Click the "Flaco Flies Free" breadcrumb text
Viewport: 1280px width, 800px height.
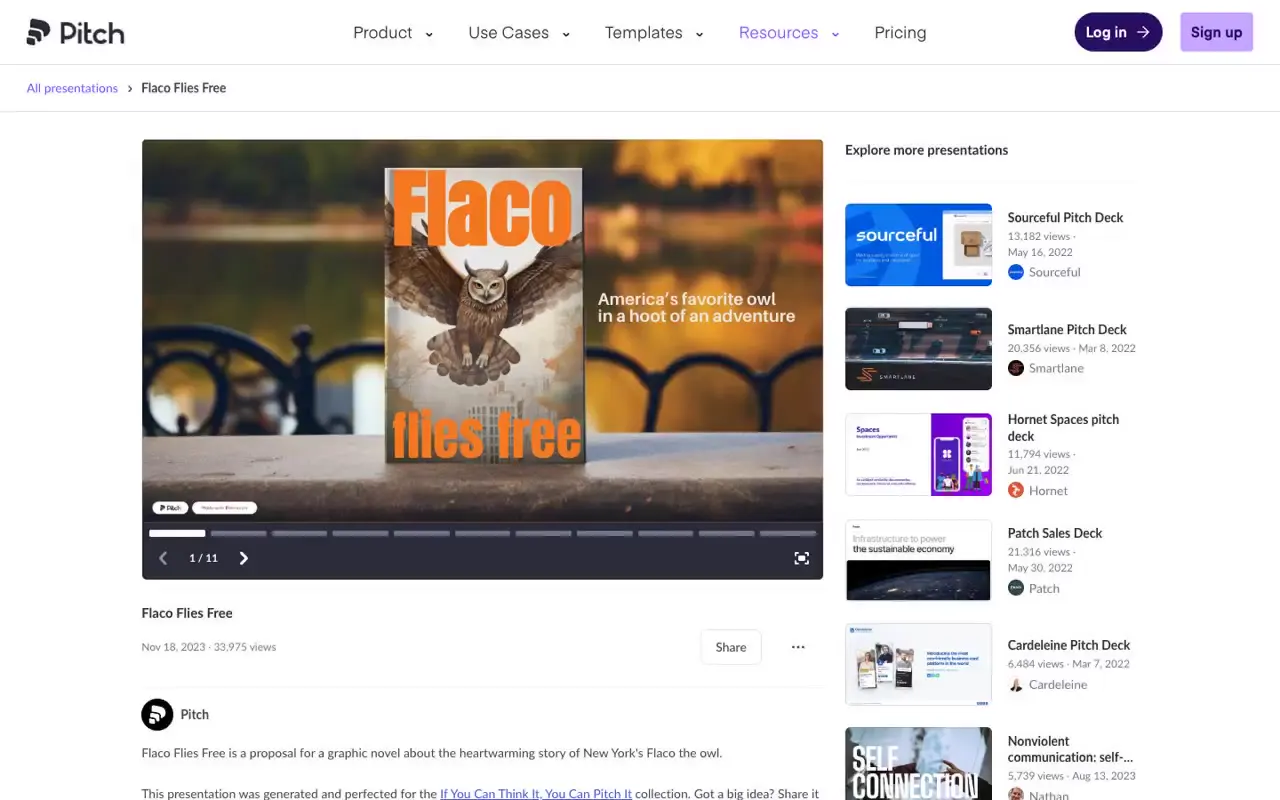click(x=184, y=88)
